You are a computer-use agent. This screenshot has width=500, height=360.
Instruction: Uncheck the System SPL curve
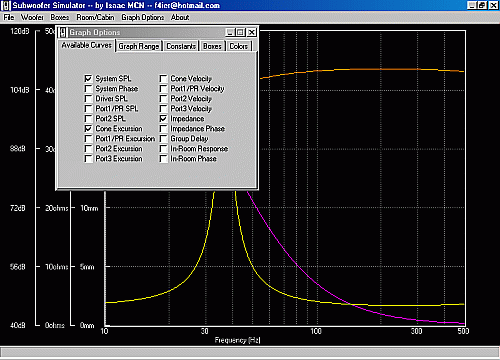(x=88, y=79)
